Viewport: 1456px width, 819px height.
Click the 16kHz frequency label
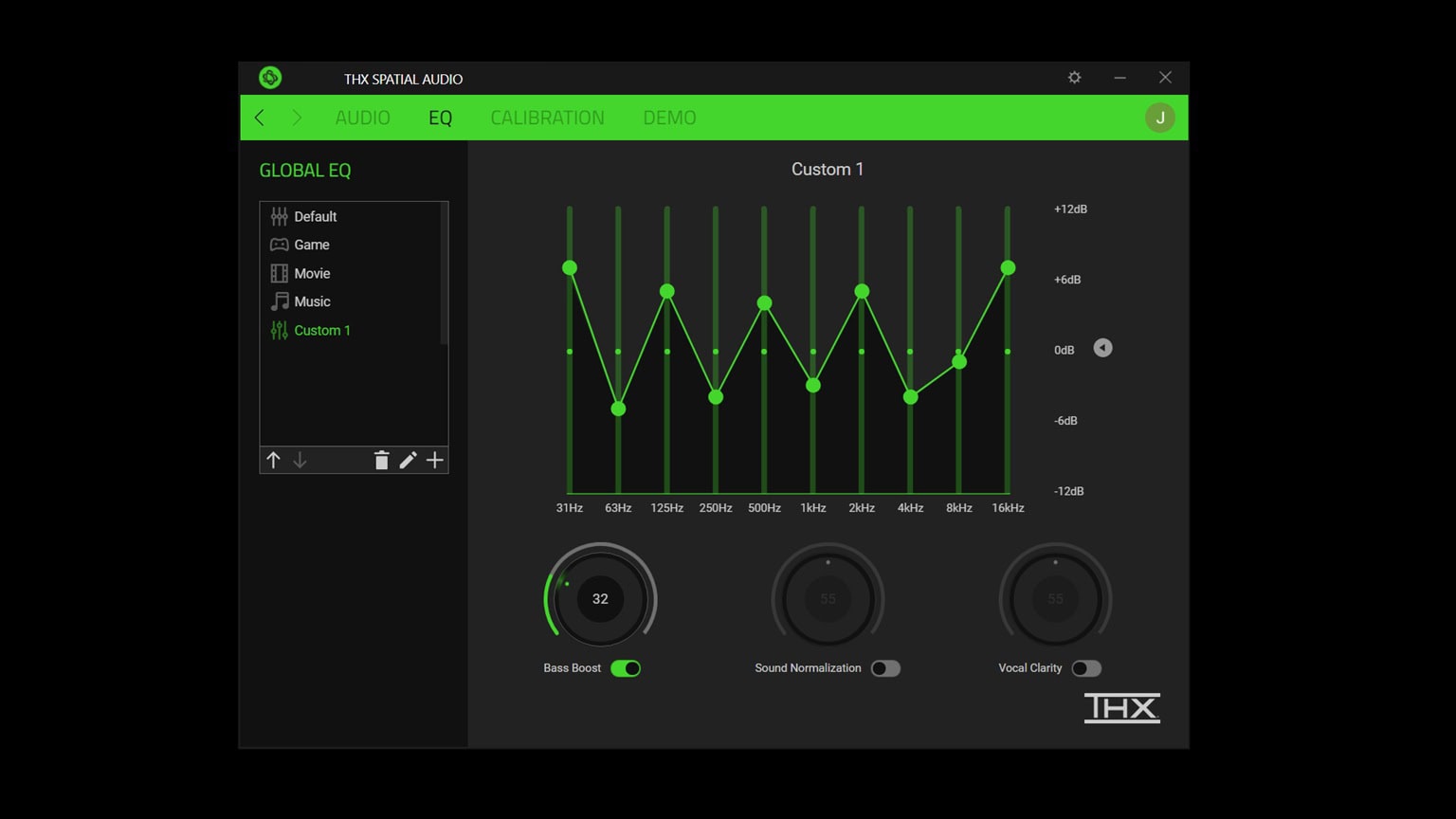click(1008, 508)
